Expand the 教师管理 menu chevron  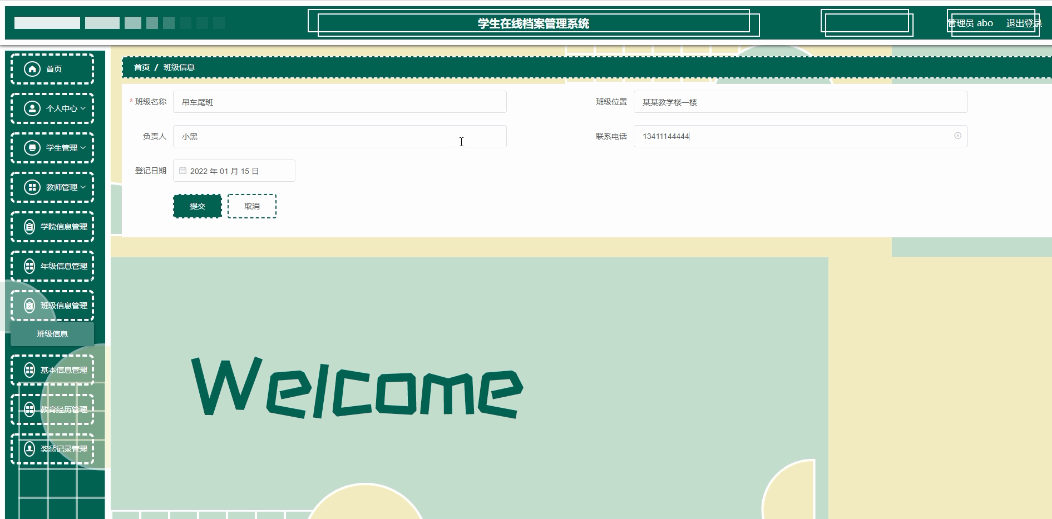coord(83,187)
